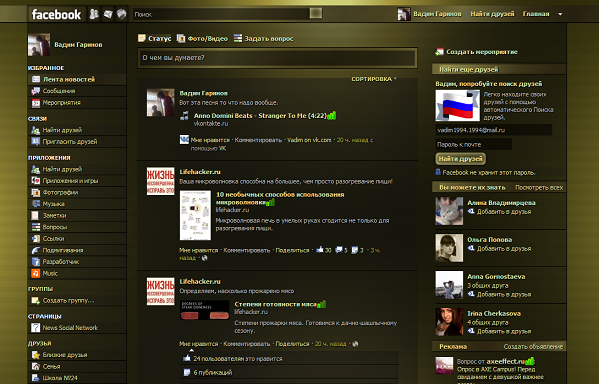Viewport: 599px width, 384px height.
Task: Open Ссылки in the sidebar
Action: tap(77, 238)
